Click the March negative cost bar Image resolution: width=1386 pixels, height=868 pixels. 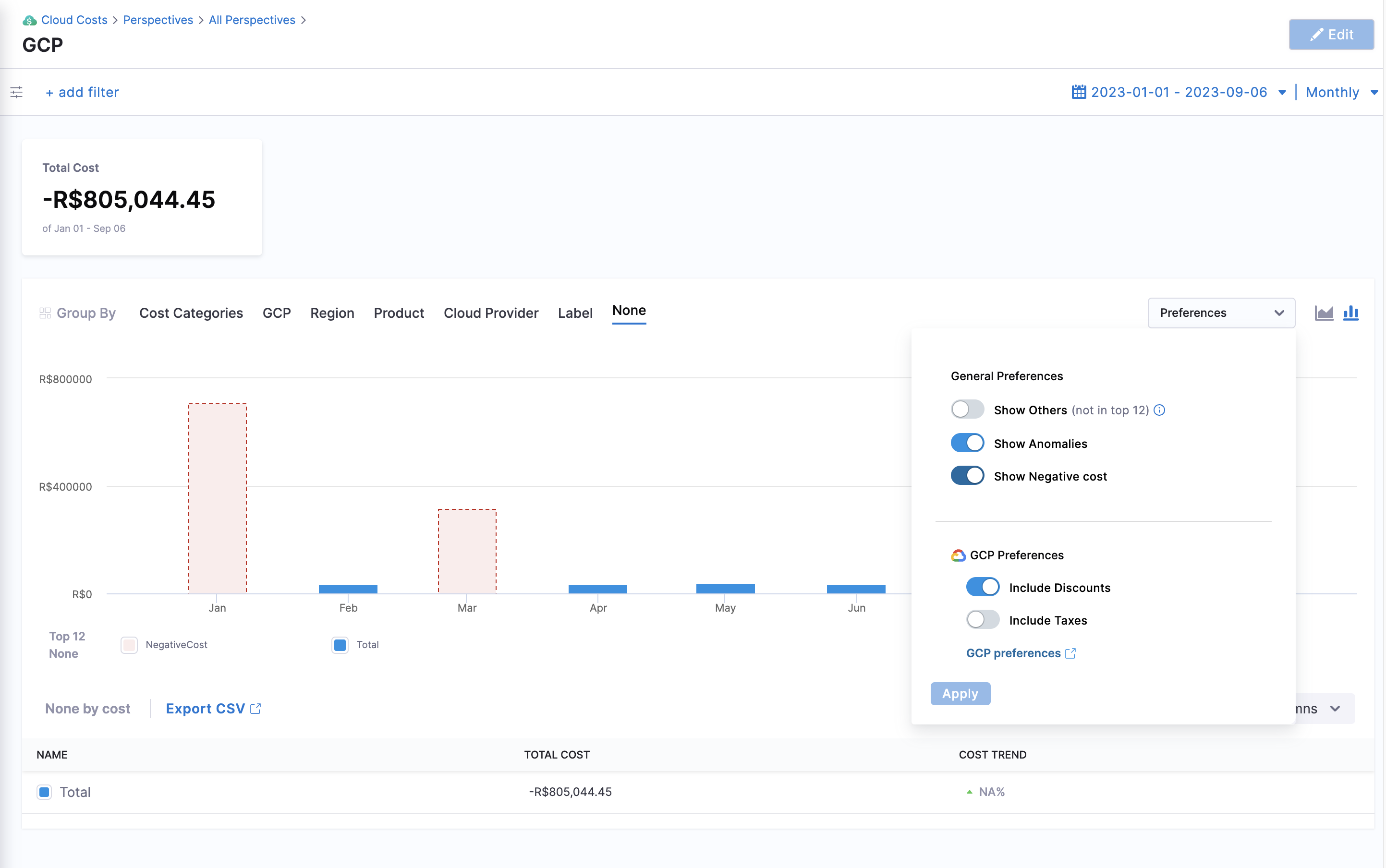coord(467,551)
